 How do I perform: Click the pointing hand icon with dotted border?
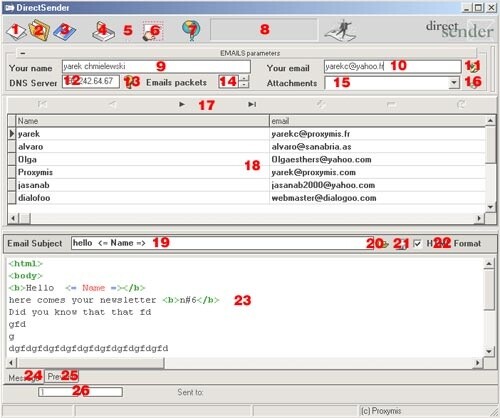(153, 31)
